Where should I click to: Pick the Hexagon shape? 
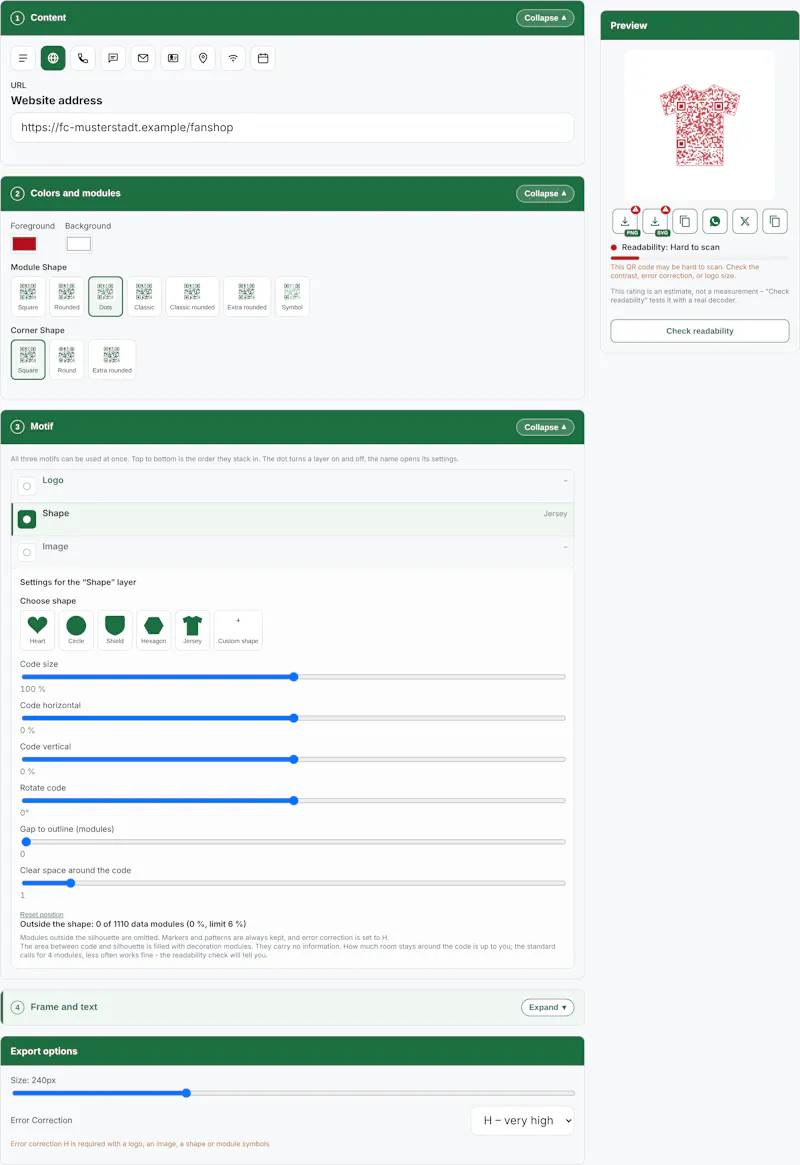click(153, 630)
